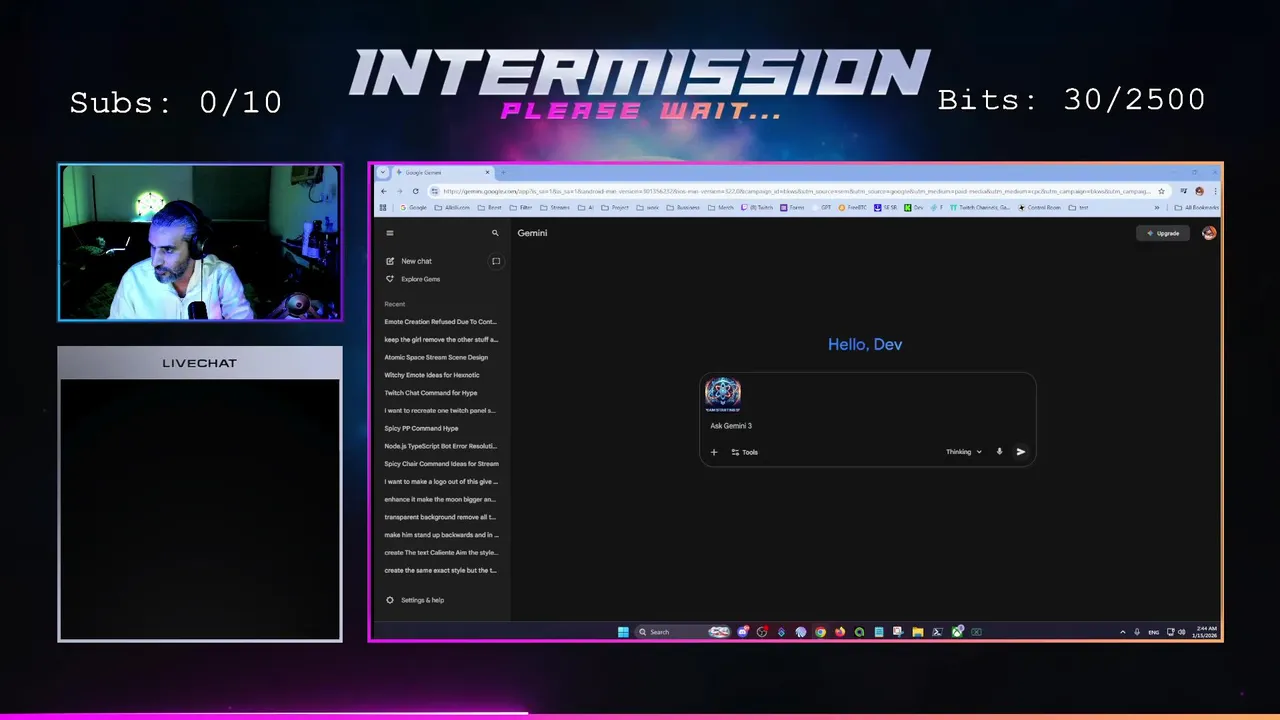This screenshot has height=720, width=1280.
Task: Click the attached image thumbnail in prompt box
Action: pyautogui.click(x=723, y=395)
